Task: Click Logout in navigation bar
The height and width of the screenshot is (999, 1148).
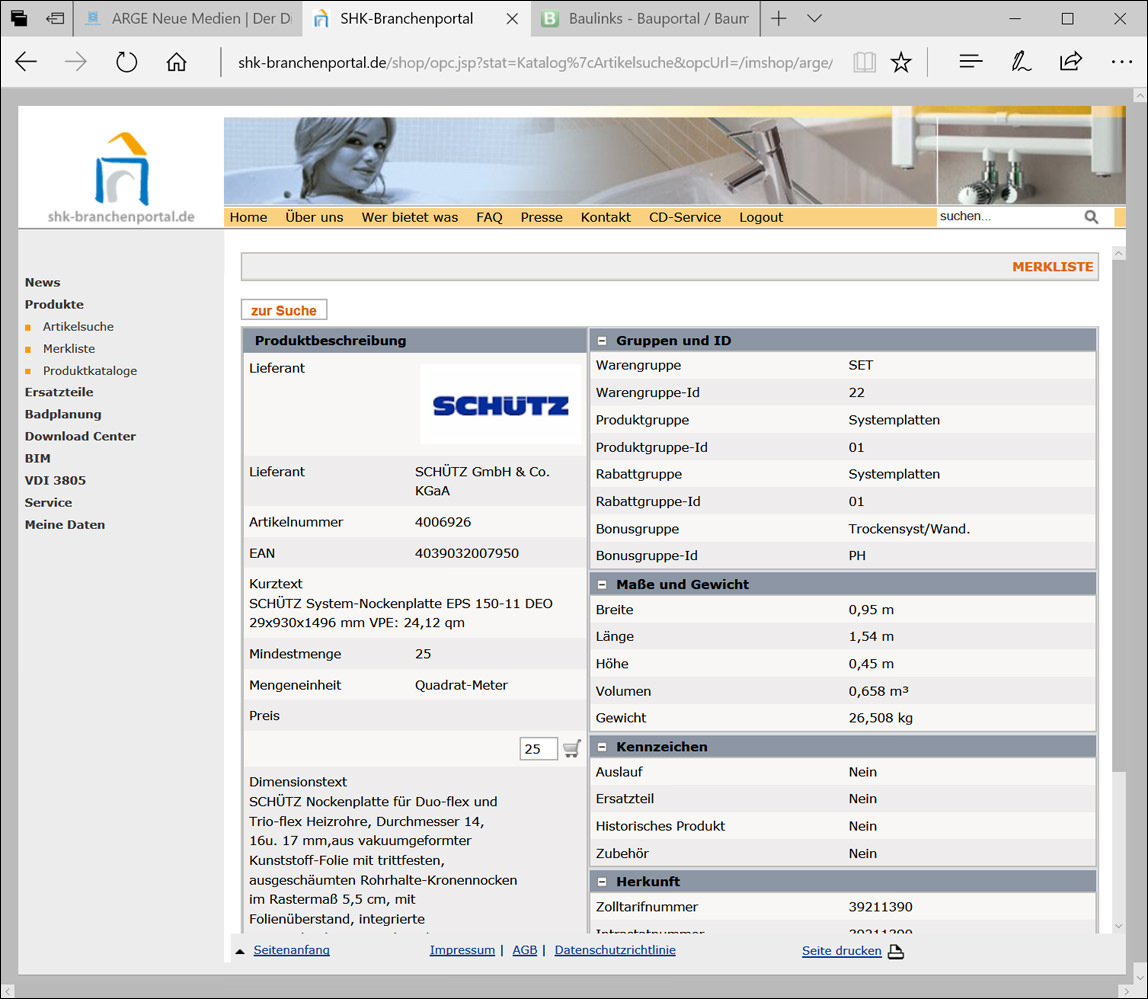Action: (761, 218)
